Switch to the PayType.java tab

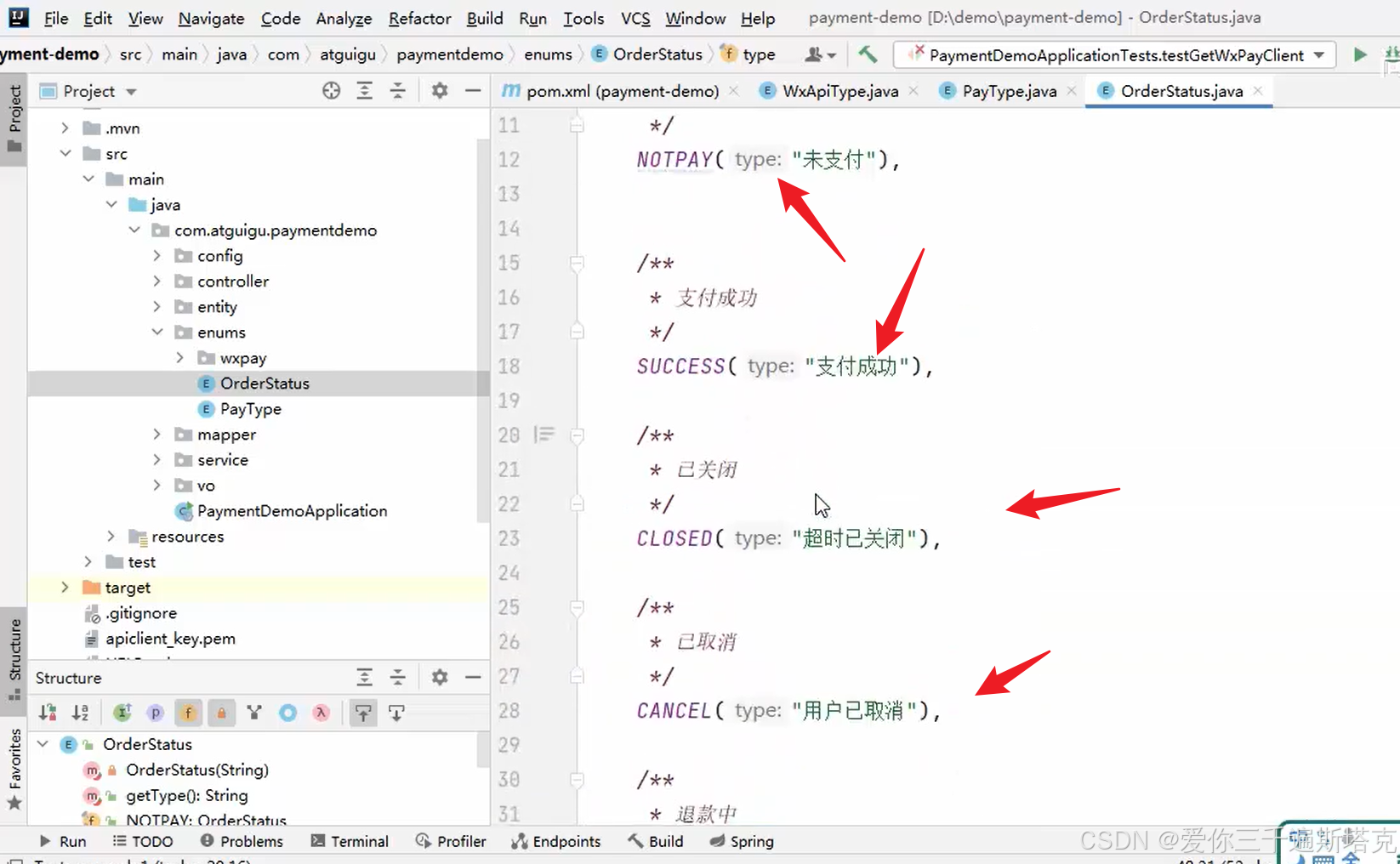(x=1009, y=91)
